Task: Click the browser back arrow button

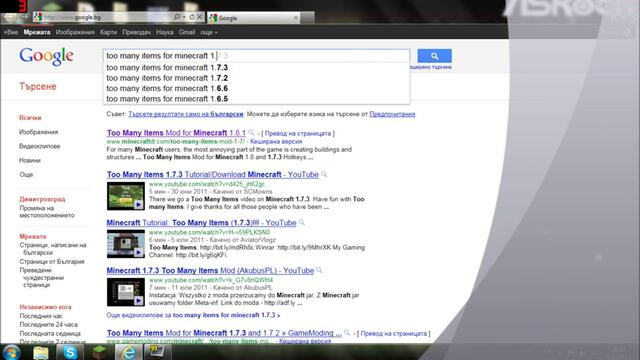Action: click(10, 17)
